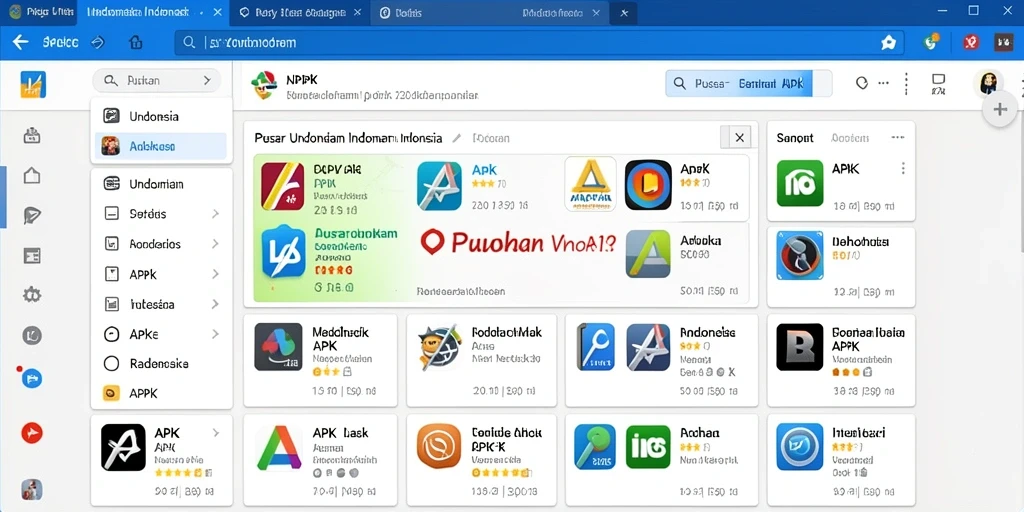Switch to the Sanont tab in right panel
This screenshot has width=1024, height=512.
coord(795,138)
